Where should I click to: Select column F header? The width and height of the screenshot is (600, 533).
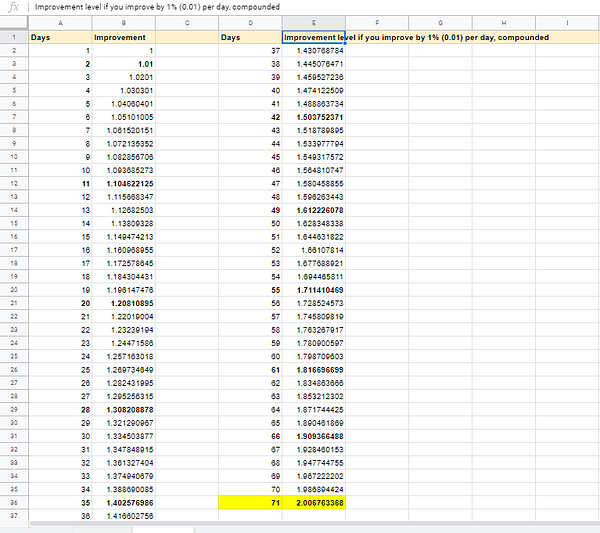click(377, 23)
